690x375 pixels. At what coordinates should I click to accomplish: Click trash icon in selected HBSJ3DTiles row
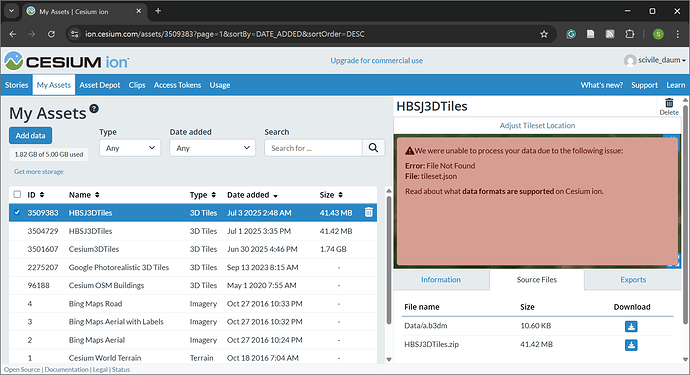(x=369, y=213)
